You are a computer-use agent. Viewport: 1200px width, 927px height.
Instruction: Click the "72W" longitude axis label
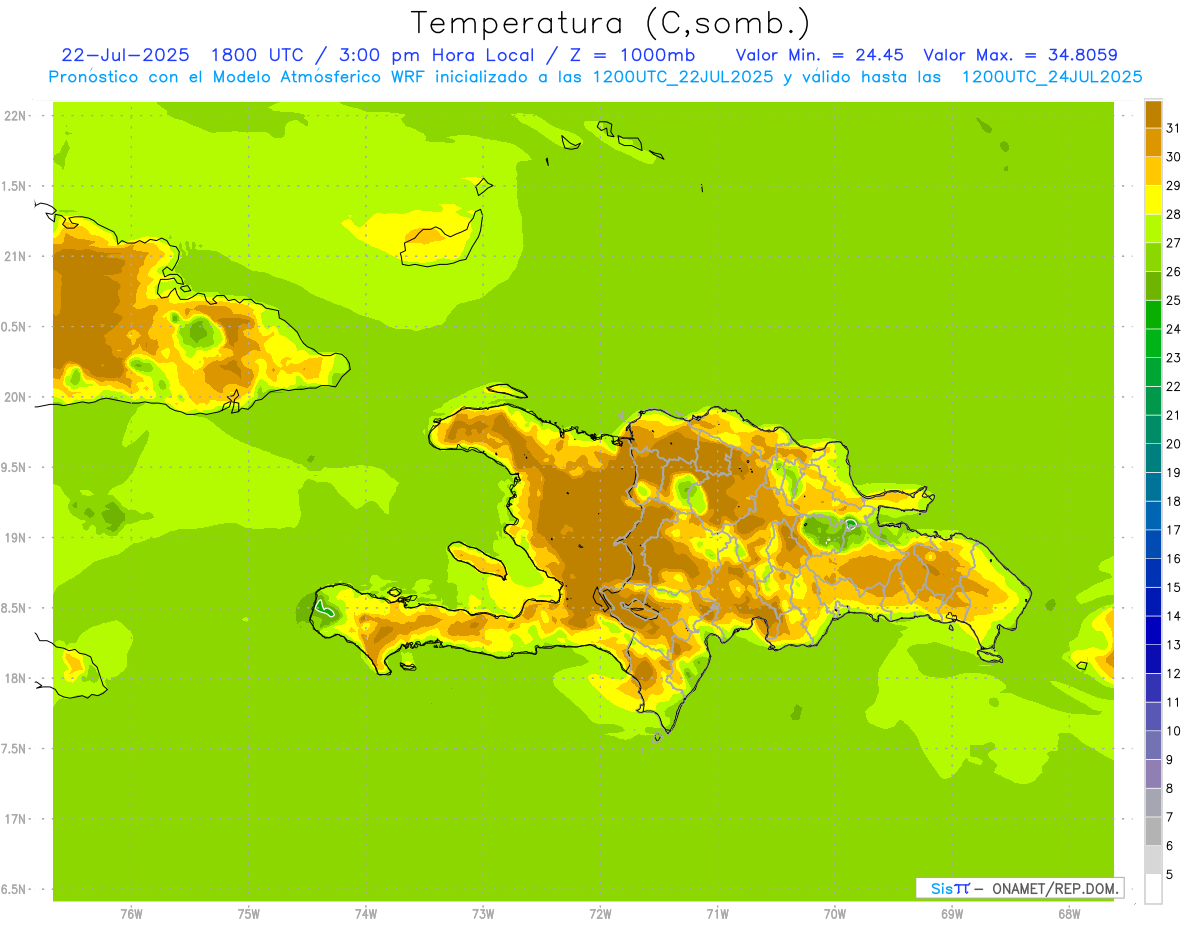point(600,913)
